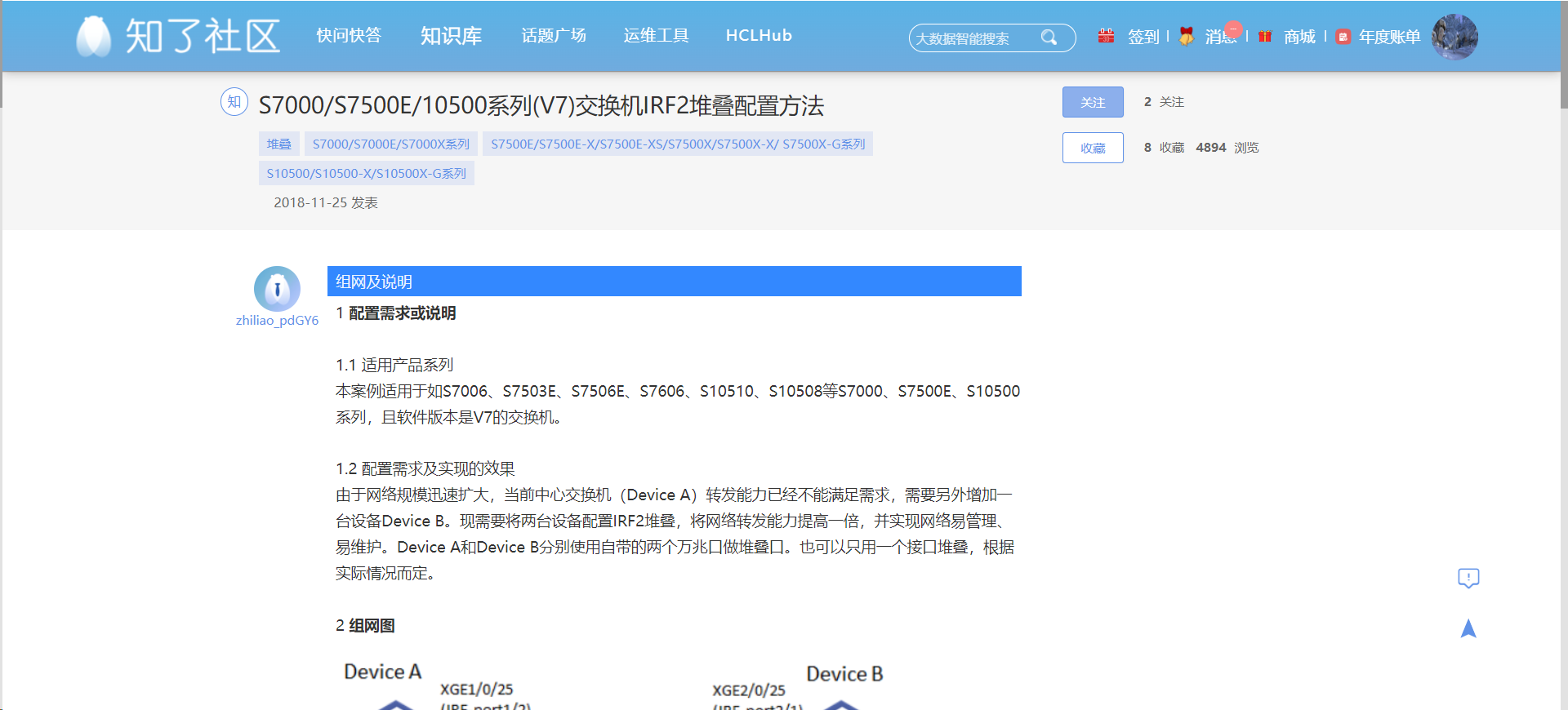This screenshot has height=710, width=1568.
Task: Click the 2 组网图 heading
Action: (365, 626)
